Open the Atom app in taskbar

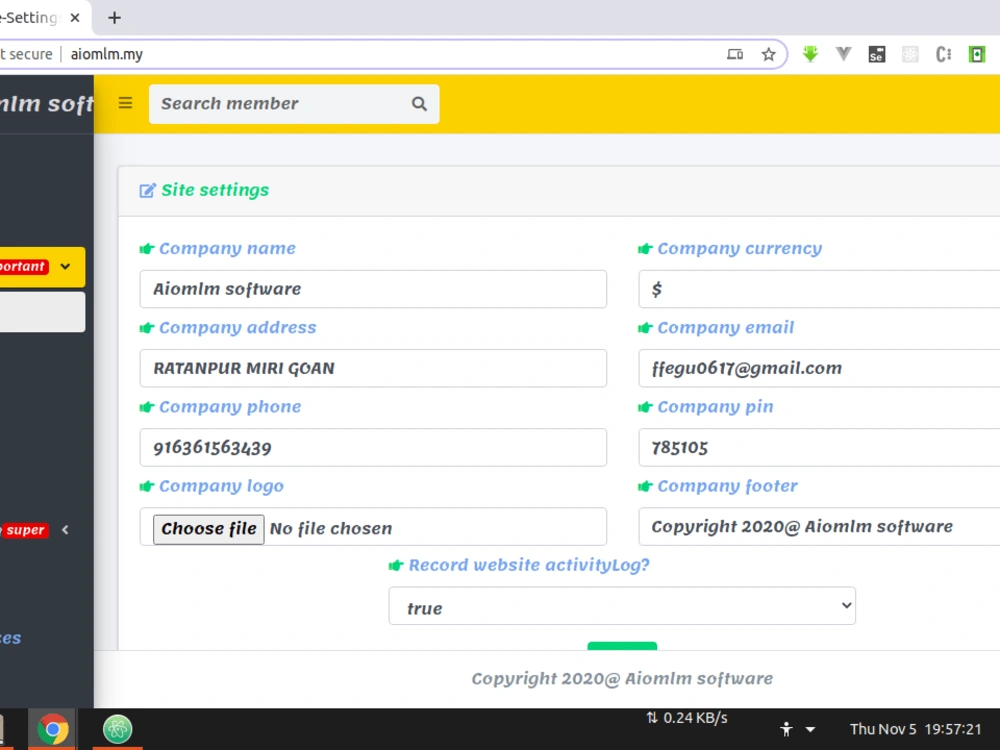(117, 729)
